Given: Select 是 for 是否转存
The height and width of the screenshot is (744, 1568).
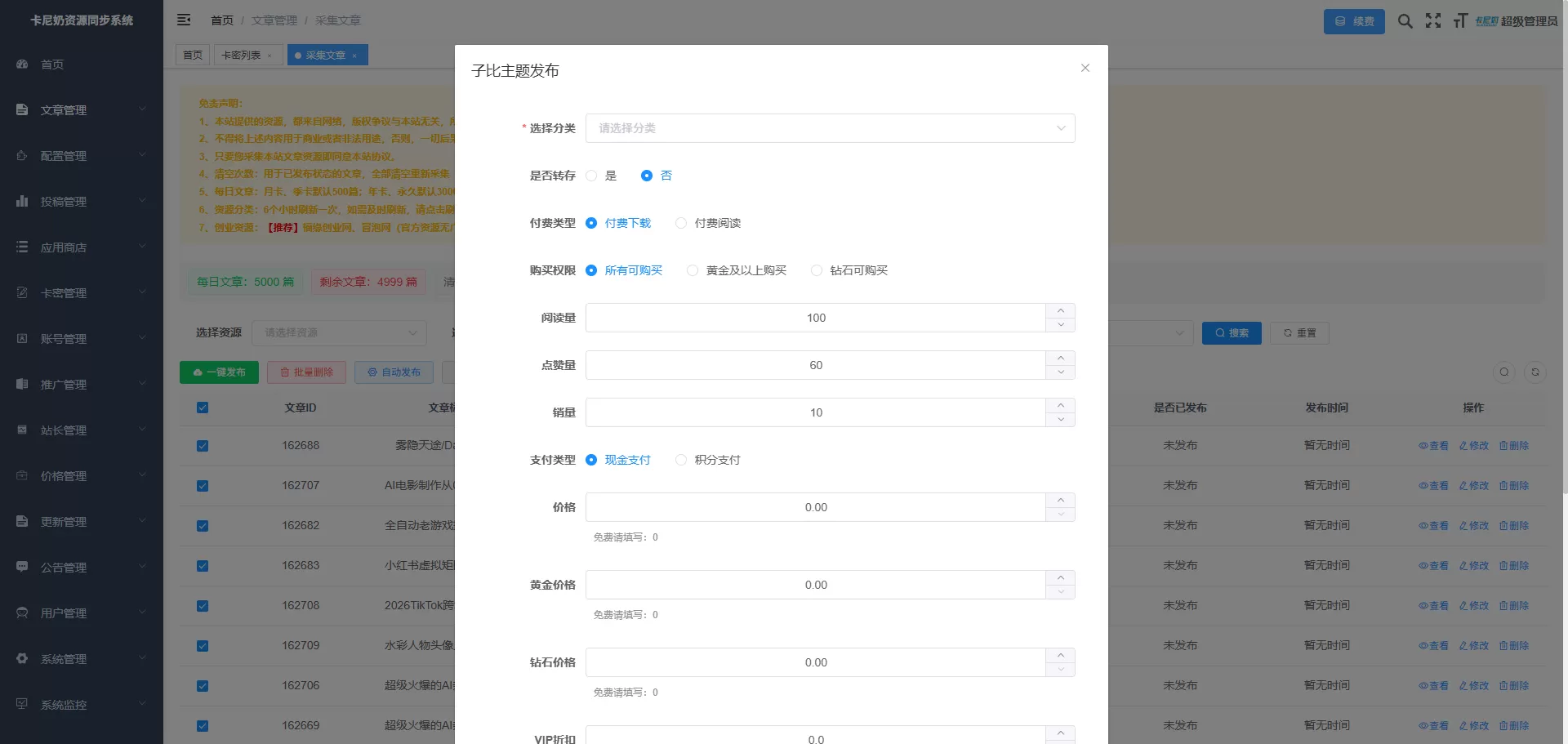Looking at the screenshot, I should click(x=592, y=176).
